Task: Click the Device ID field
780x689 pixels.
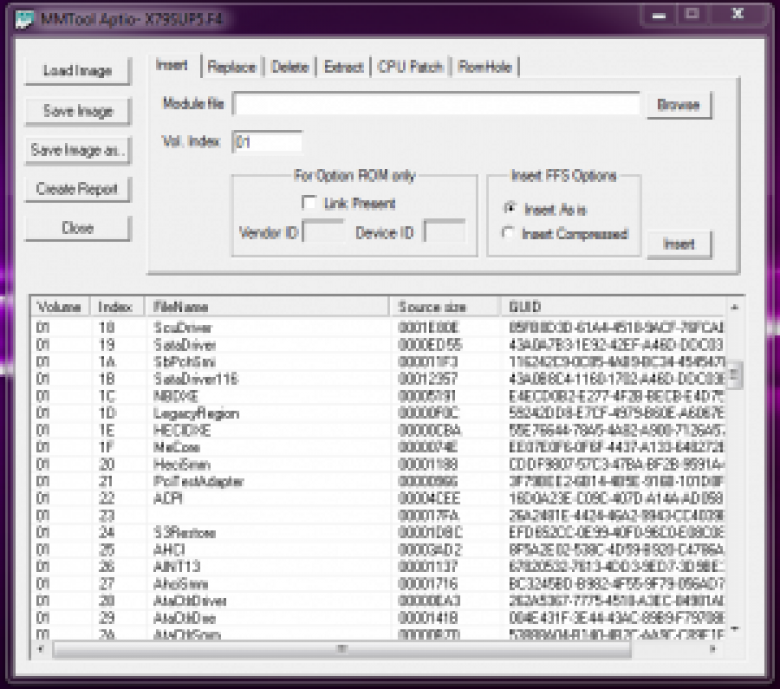Action: (444, 232)
